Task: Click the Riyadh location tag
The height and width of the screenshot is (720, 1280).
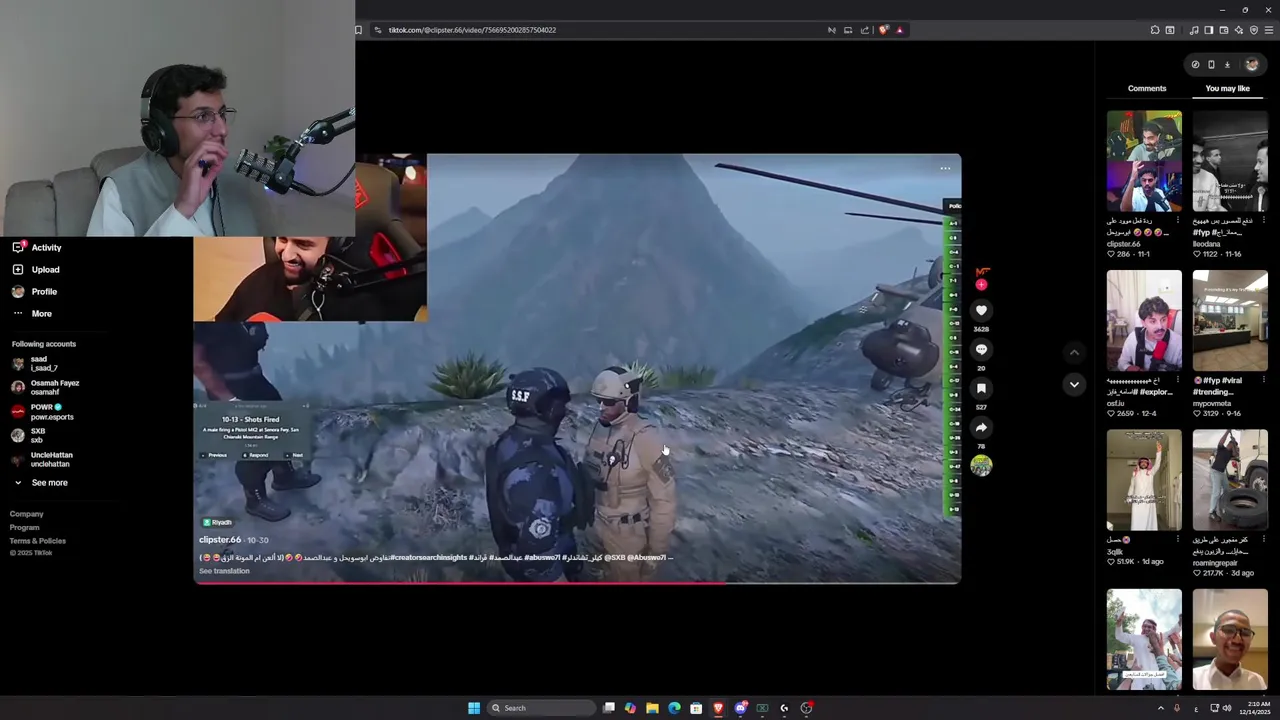Action: 217,522
